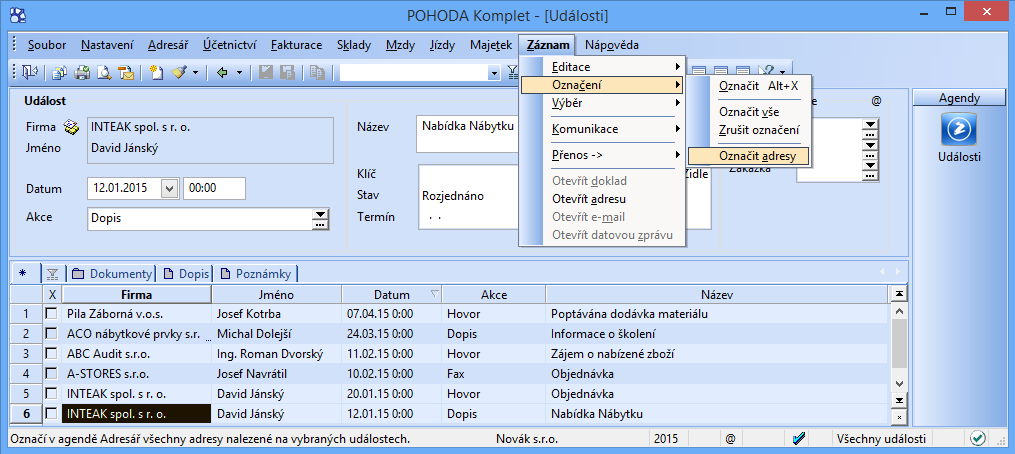Image resolution: width=1015 pixels, height=454 pixels.
Task: Select the funnel filter tab above table
Action: pos(52,274)
